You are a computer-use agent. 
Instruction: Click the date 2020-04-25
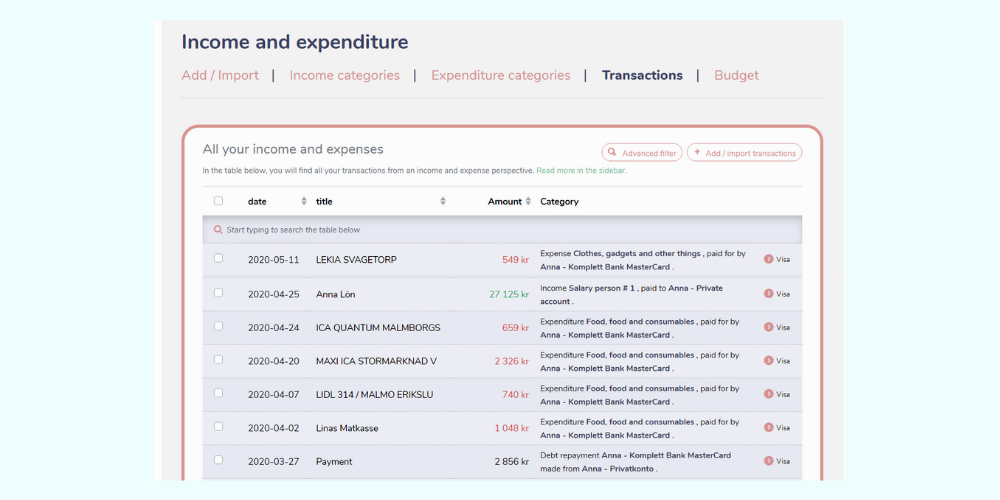[274, 295]
